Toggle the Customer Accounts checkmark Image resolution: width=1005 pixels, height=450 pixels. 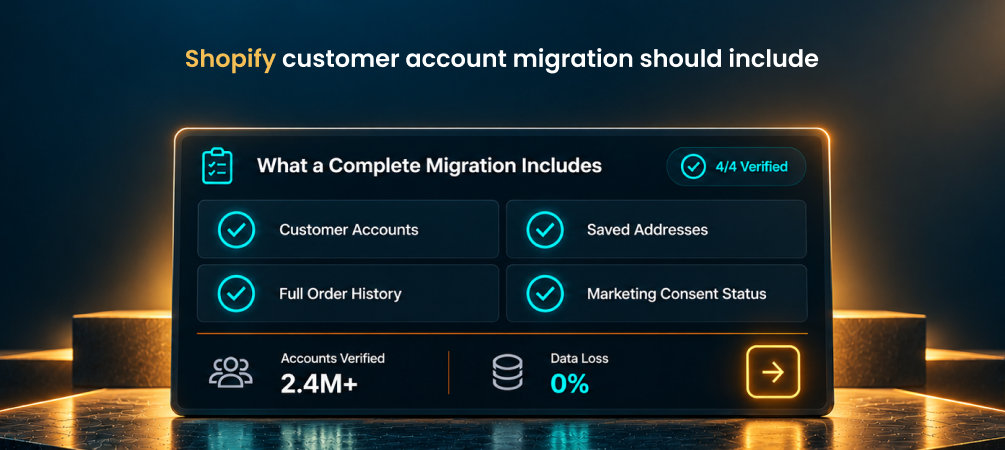237,229
